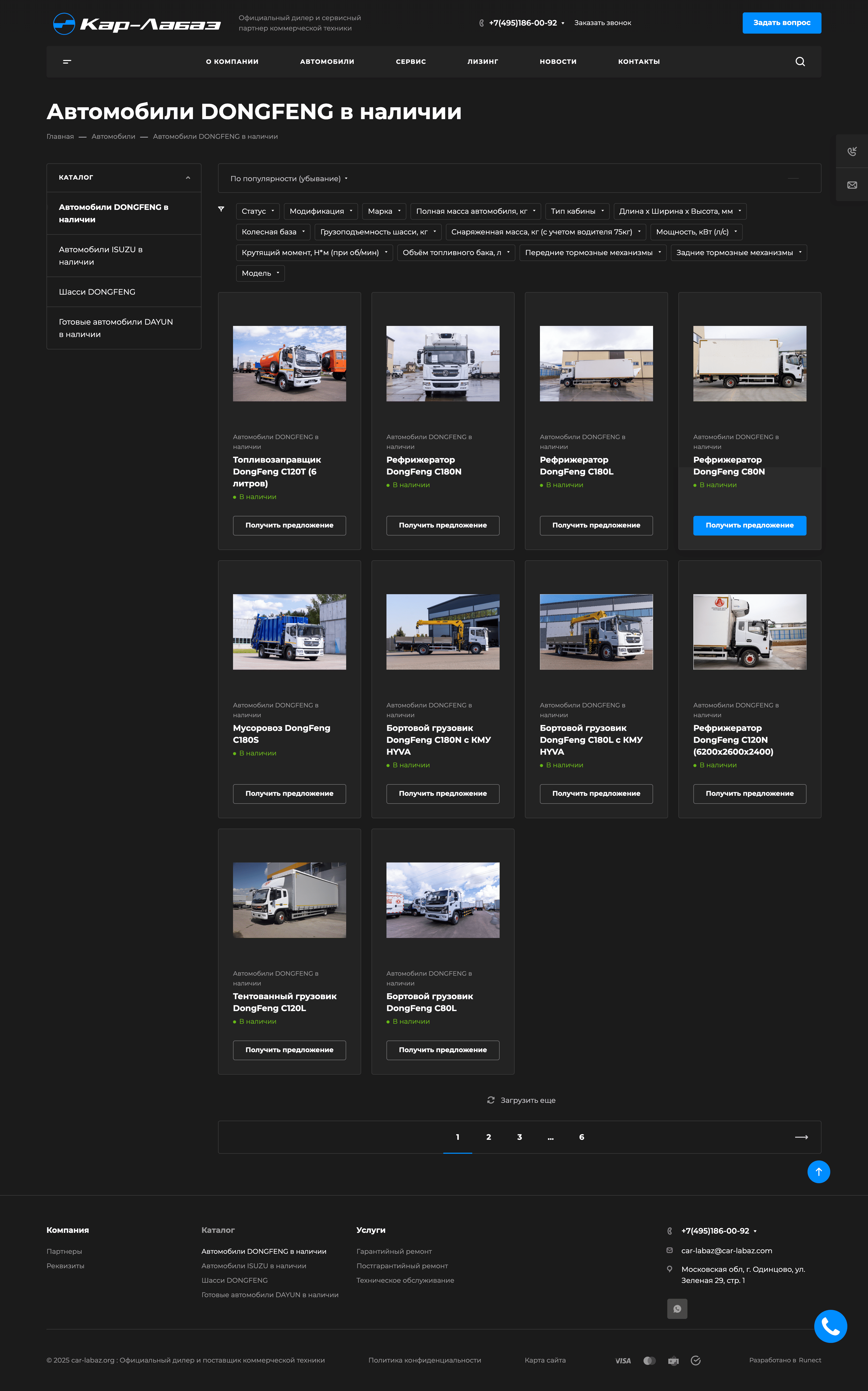Click the filter funnel icon
The height and width of the screenshot is (1391, 868).
coord(221,209)
